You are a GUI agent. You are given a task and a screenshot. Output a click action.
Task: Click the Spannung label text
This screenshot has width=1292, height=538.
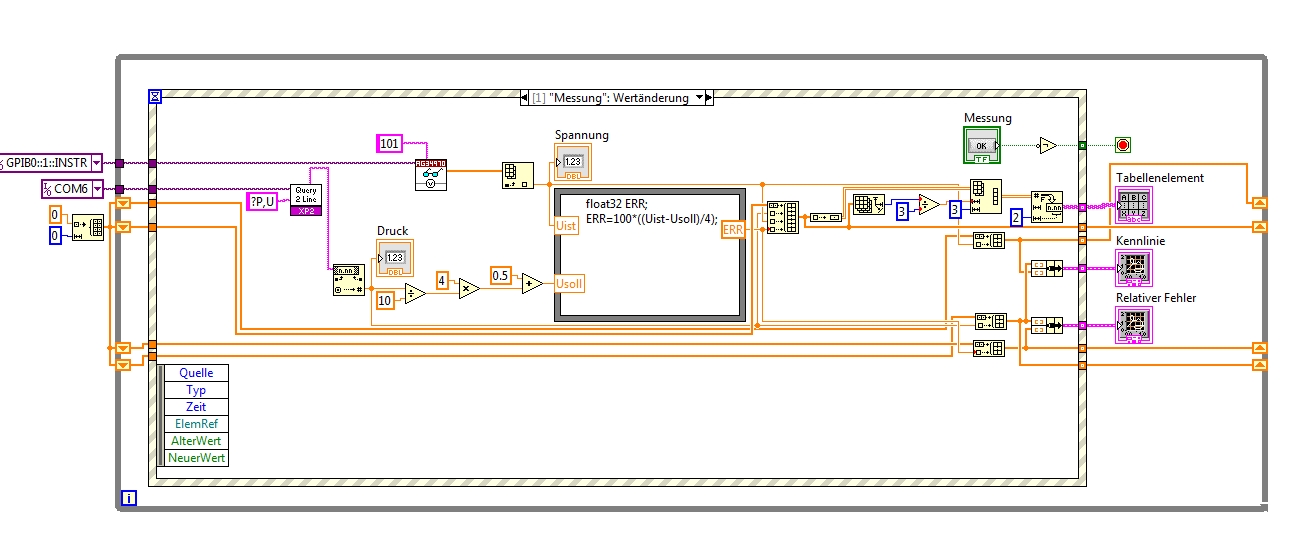click(x=581, y=135)
